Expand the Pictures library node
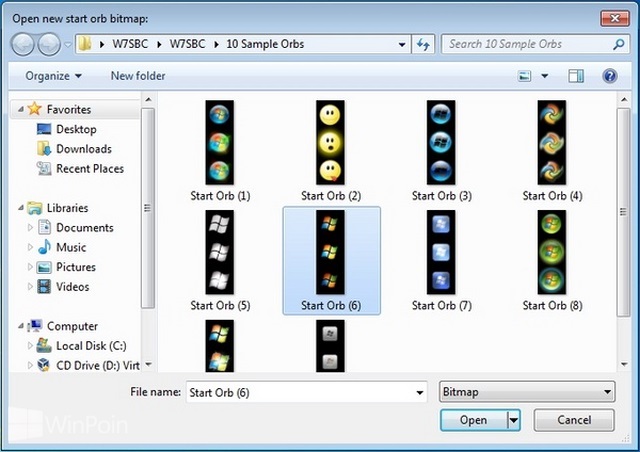The width and height of the screenshot is (640, 452). click(x=30, y=267)
